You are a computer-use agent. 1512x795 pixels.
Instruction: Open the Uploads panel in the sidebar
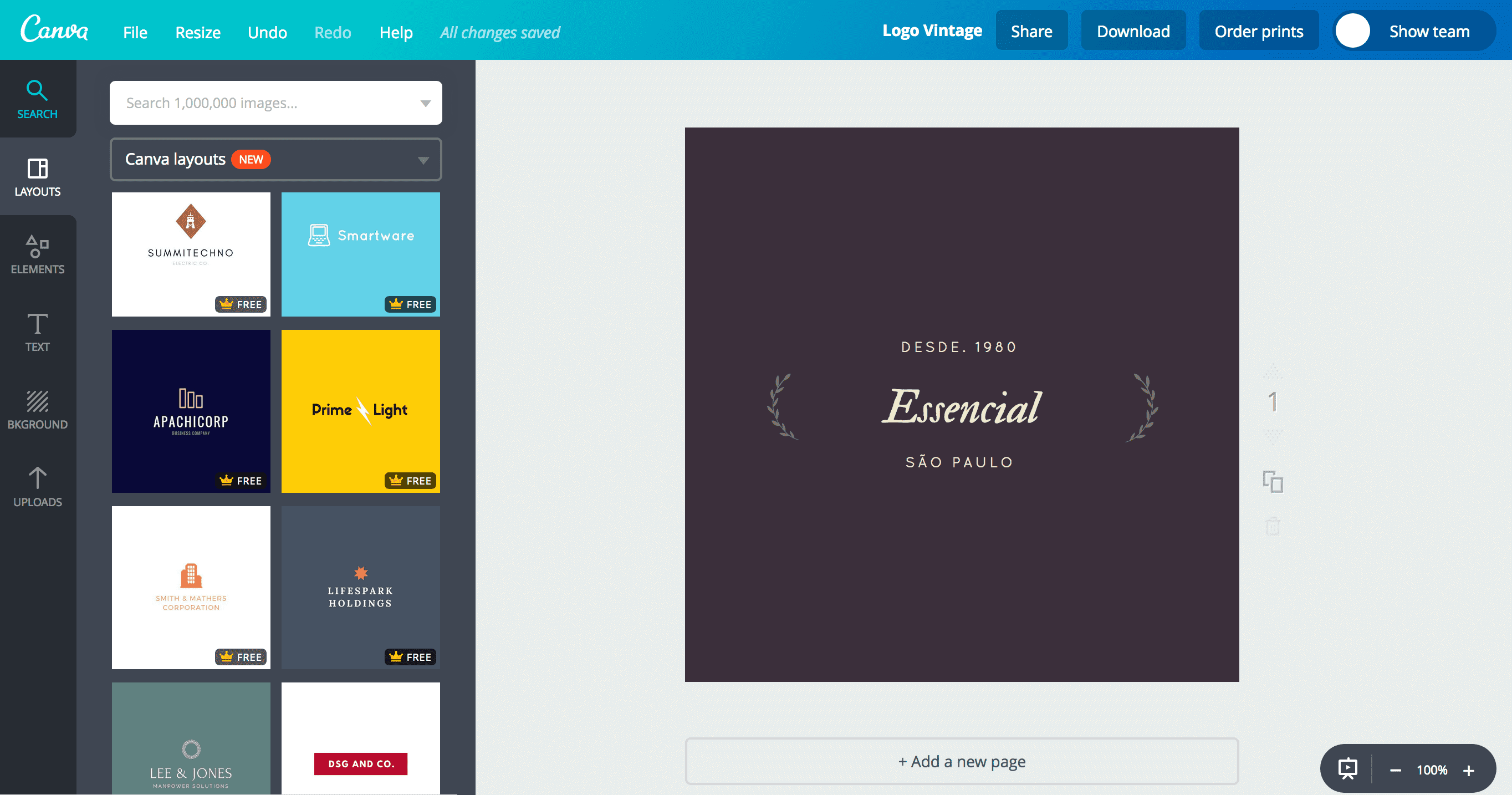(x=38, y=487)
